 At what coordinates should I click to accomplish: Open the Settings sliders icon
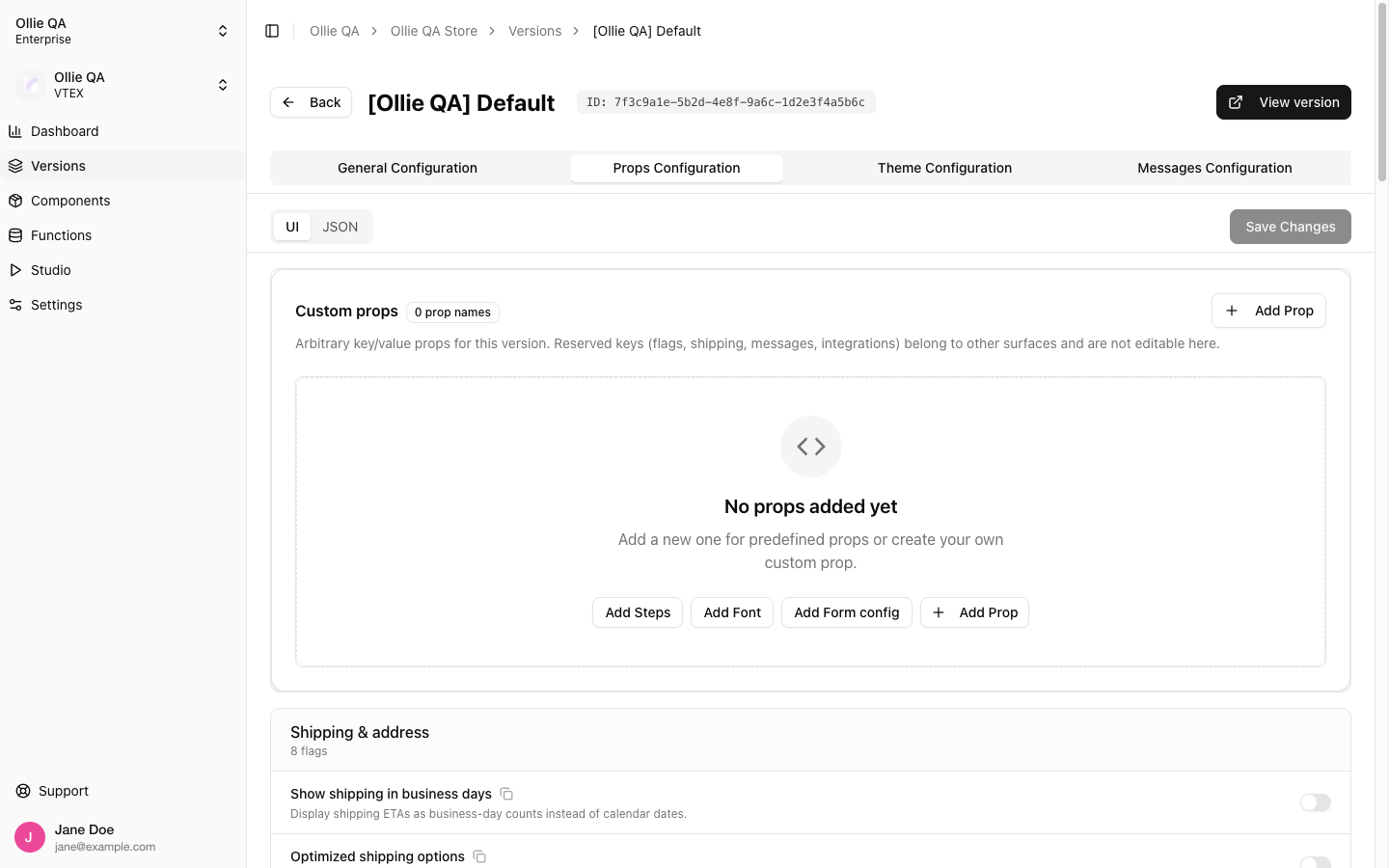(x=15, y=305)
